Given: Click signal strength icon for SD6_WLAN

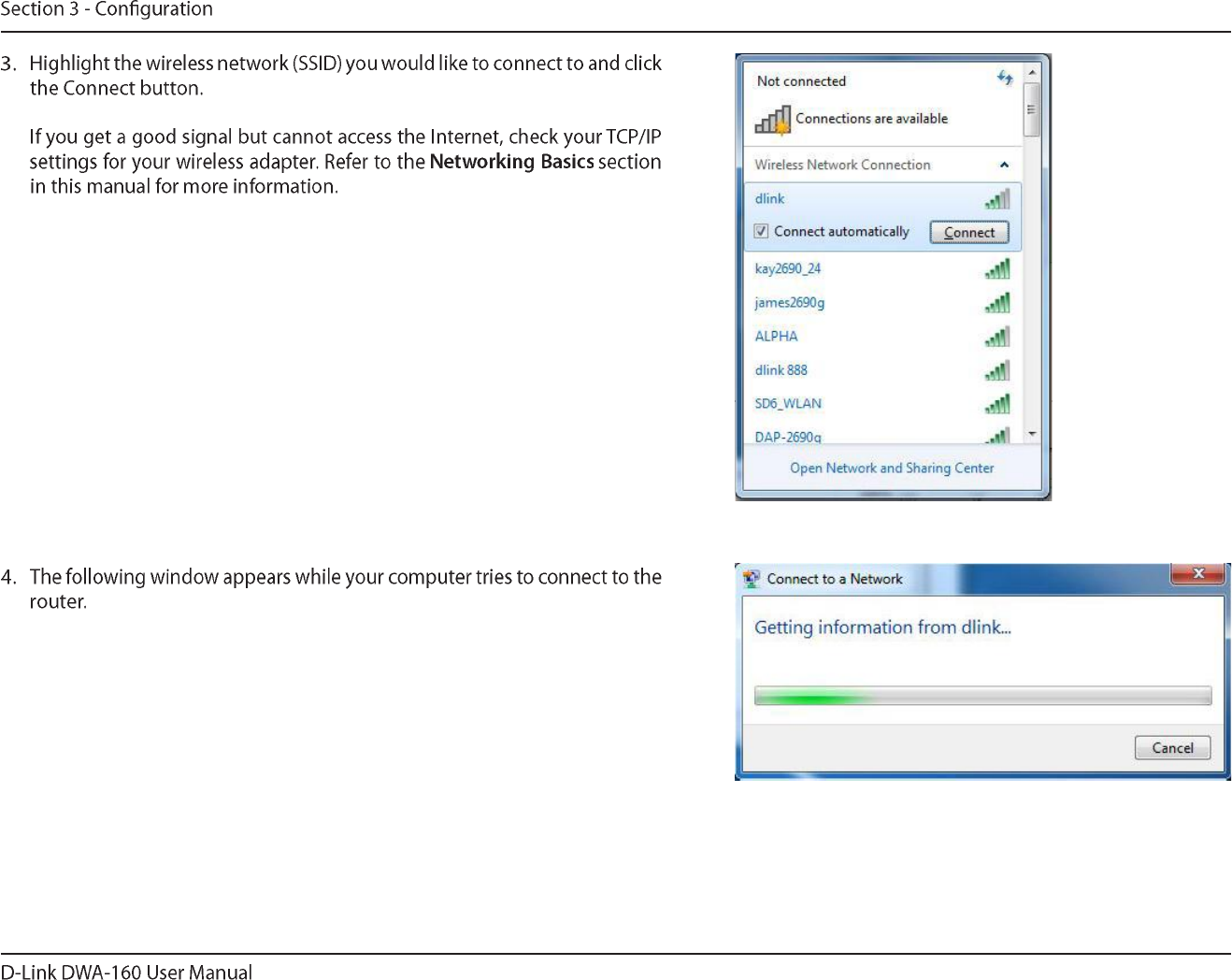Looking at the screenshot, I should tap(997, 404).
